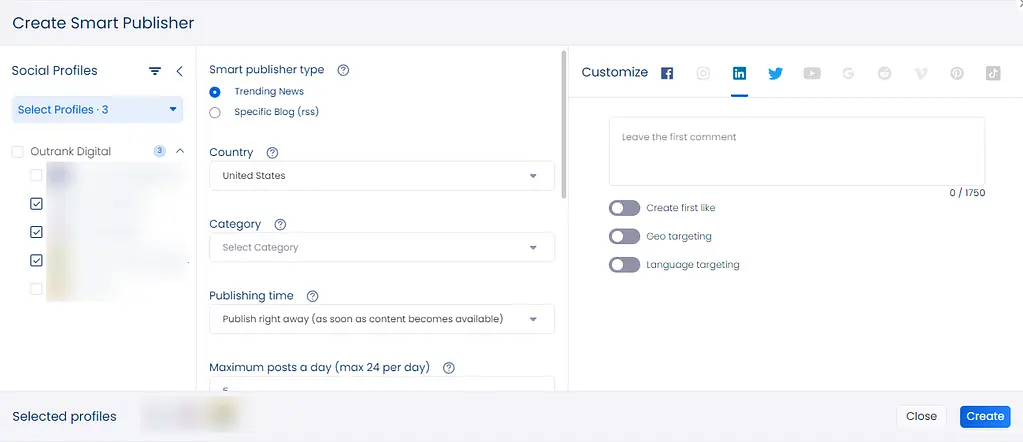Turn on Geo targeting switch

(x=624, y=237)
